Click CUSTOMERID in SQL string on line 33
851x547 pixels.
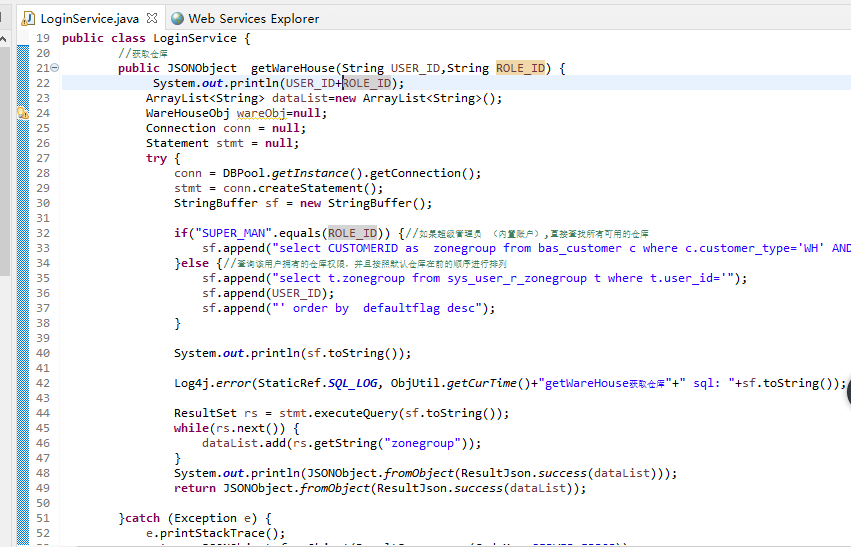pyautogui.click(x=363, y=248)
